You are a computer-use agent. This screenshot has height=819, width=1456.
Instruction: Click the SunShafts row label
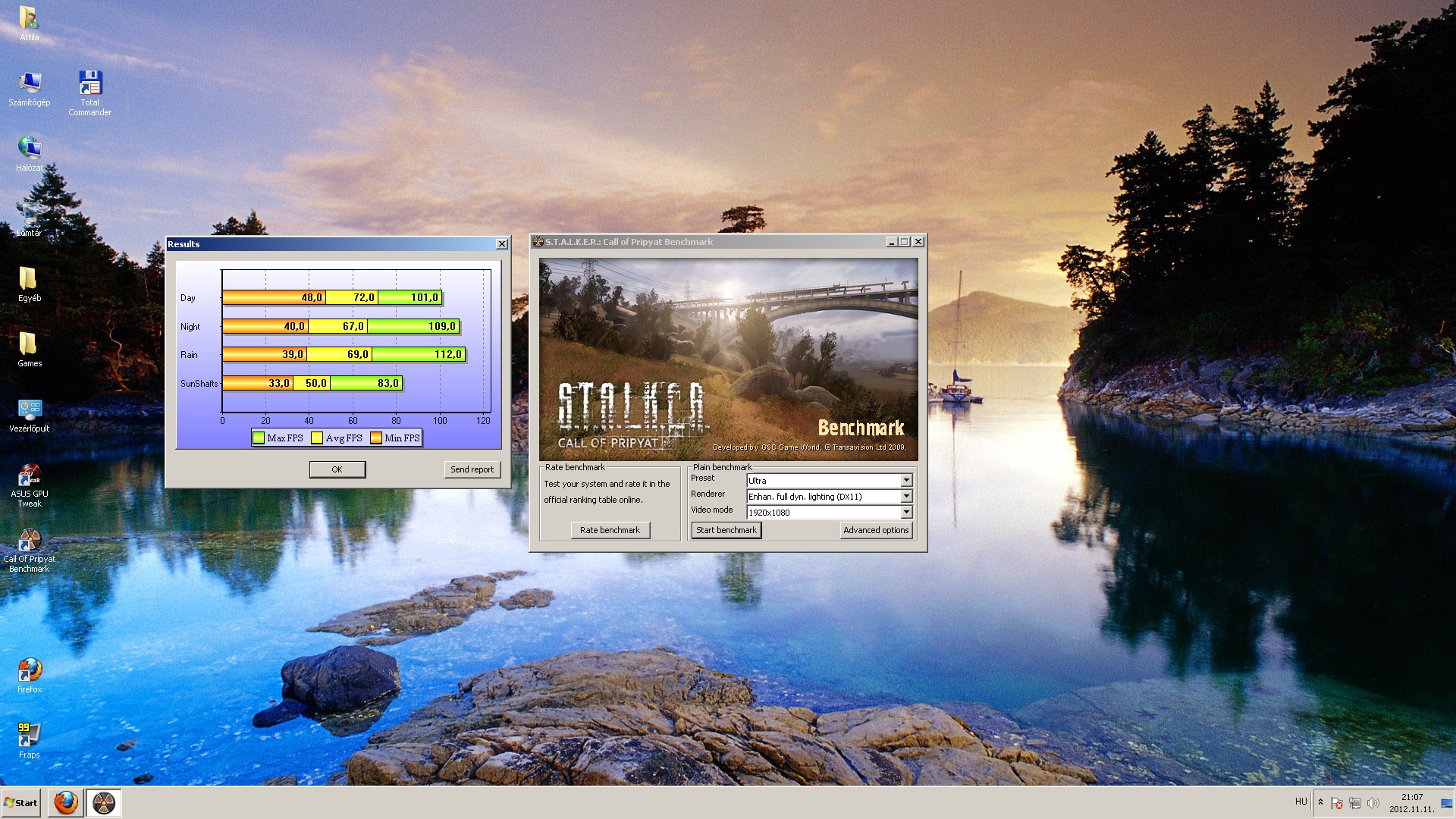(199, 384)
